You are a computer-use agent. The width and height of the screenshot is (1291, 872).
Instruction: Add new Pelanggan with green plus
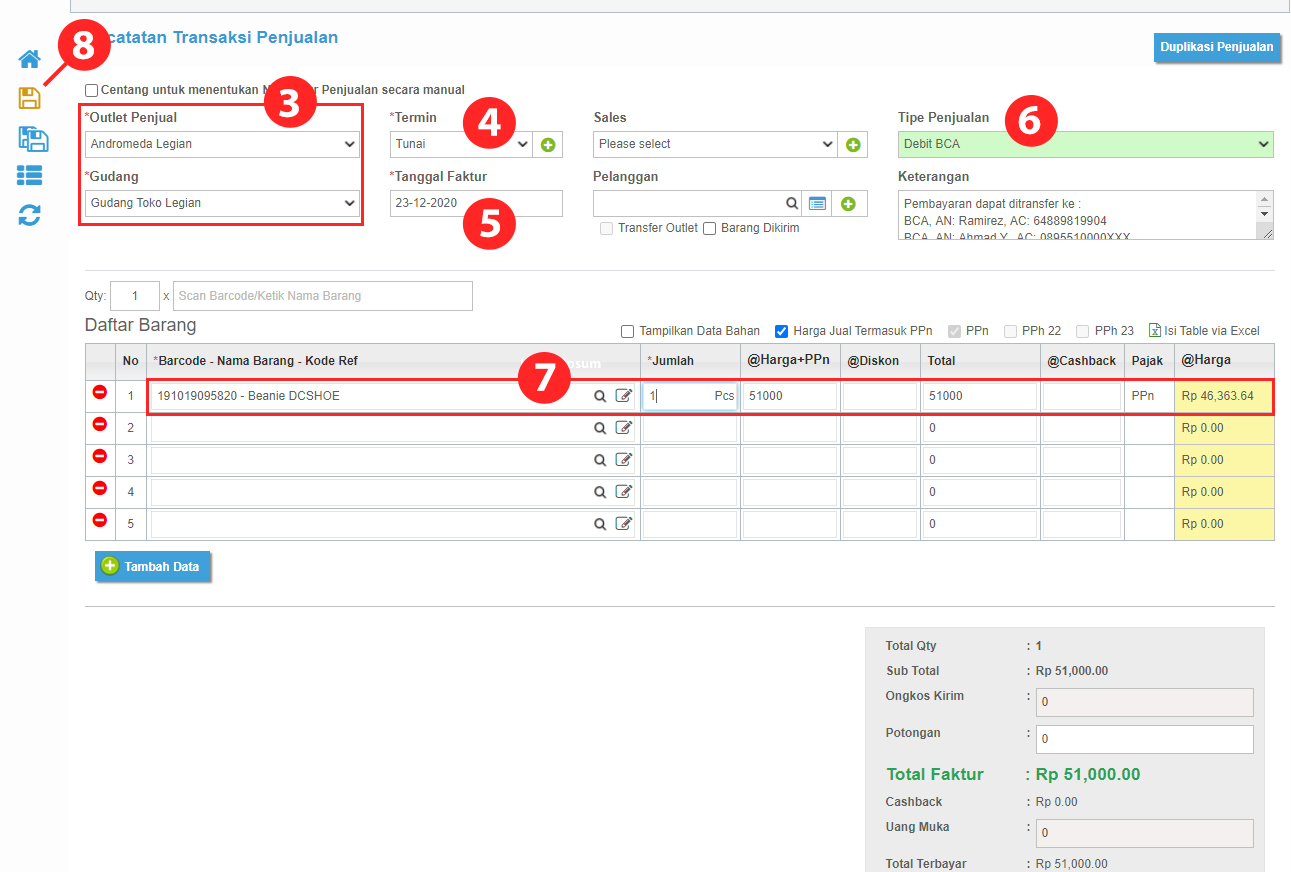(x=849, y=204)
